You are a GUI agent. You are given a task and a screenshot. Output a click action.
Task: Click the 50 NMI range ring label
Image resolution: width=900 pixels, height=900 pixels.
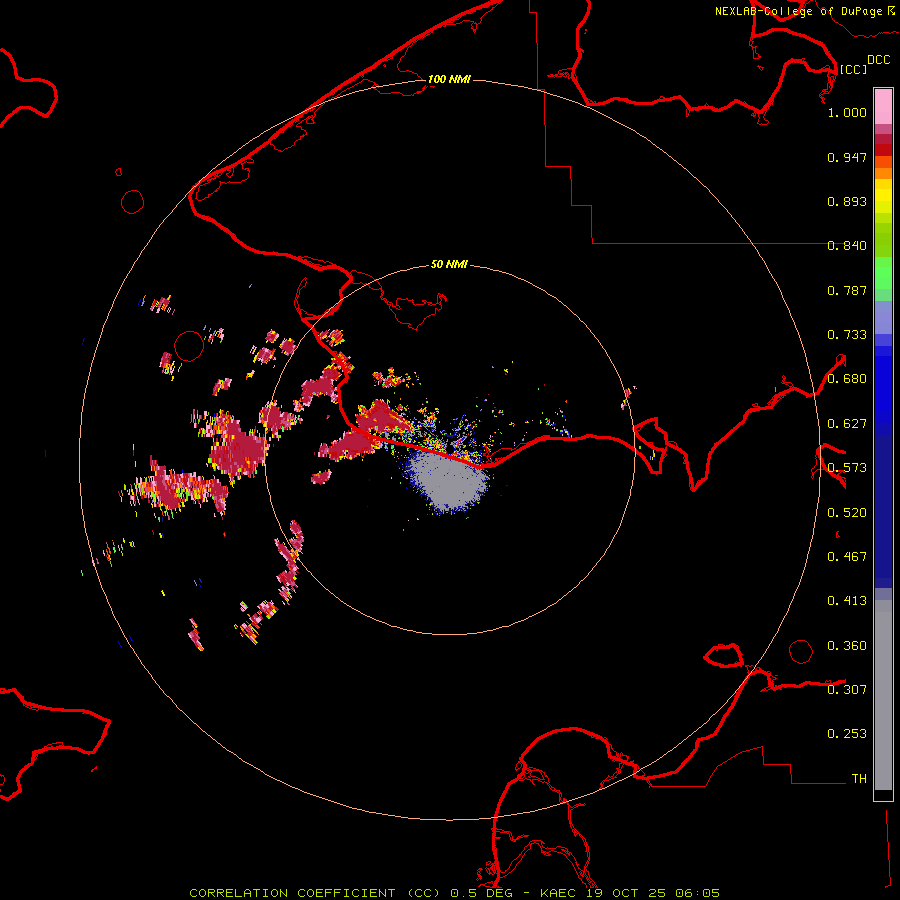[449, 264]
